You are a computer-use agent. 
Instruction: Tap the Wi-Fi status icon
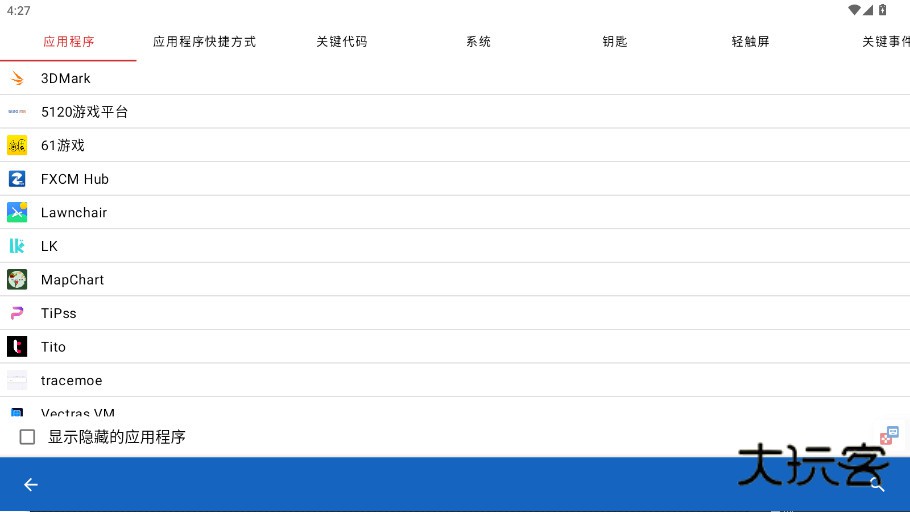tap(854, 10)
